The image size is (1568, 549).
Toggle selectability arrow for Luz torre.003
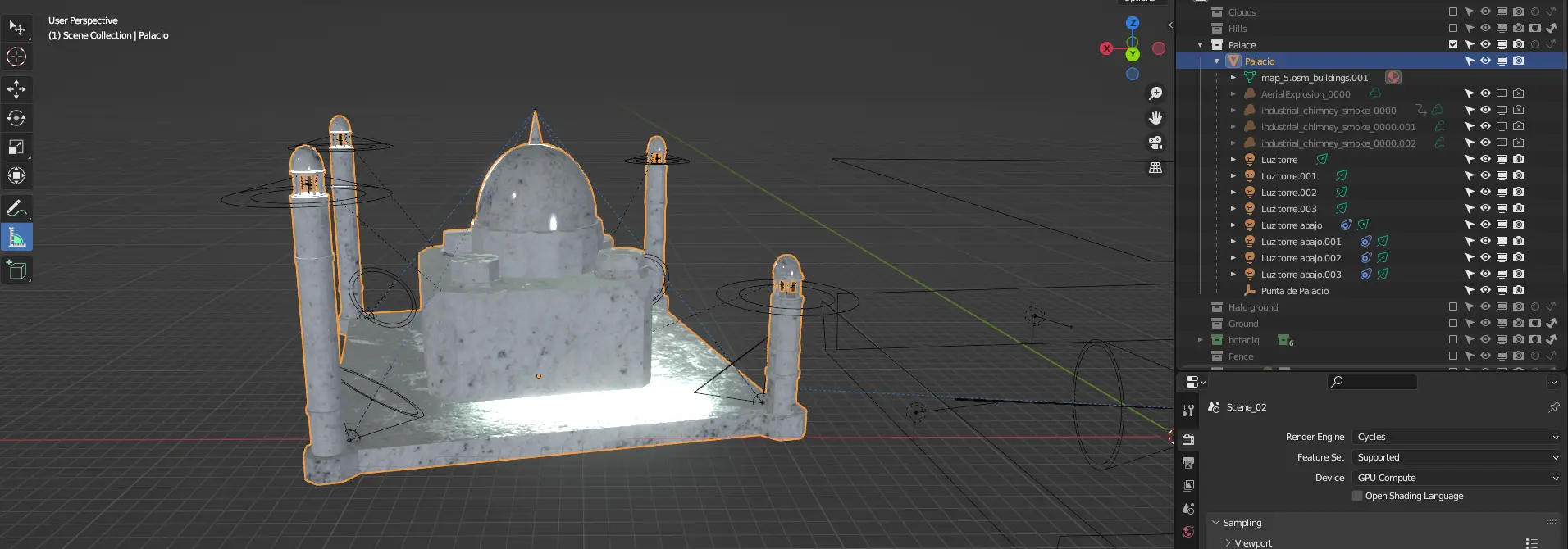click(1469, 208)
